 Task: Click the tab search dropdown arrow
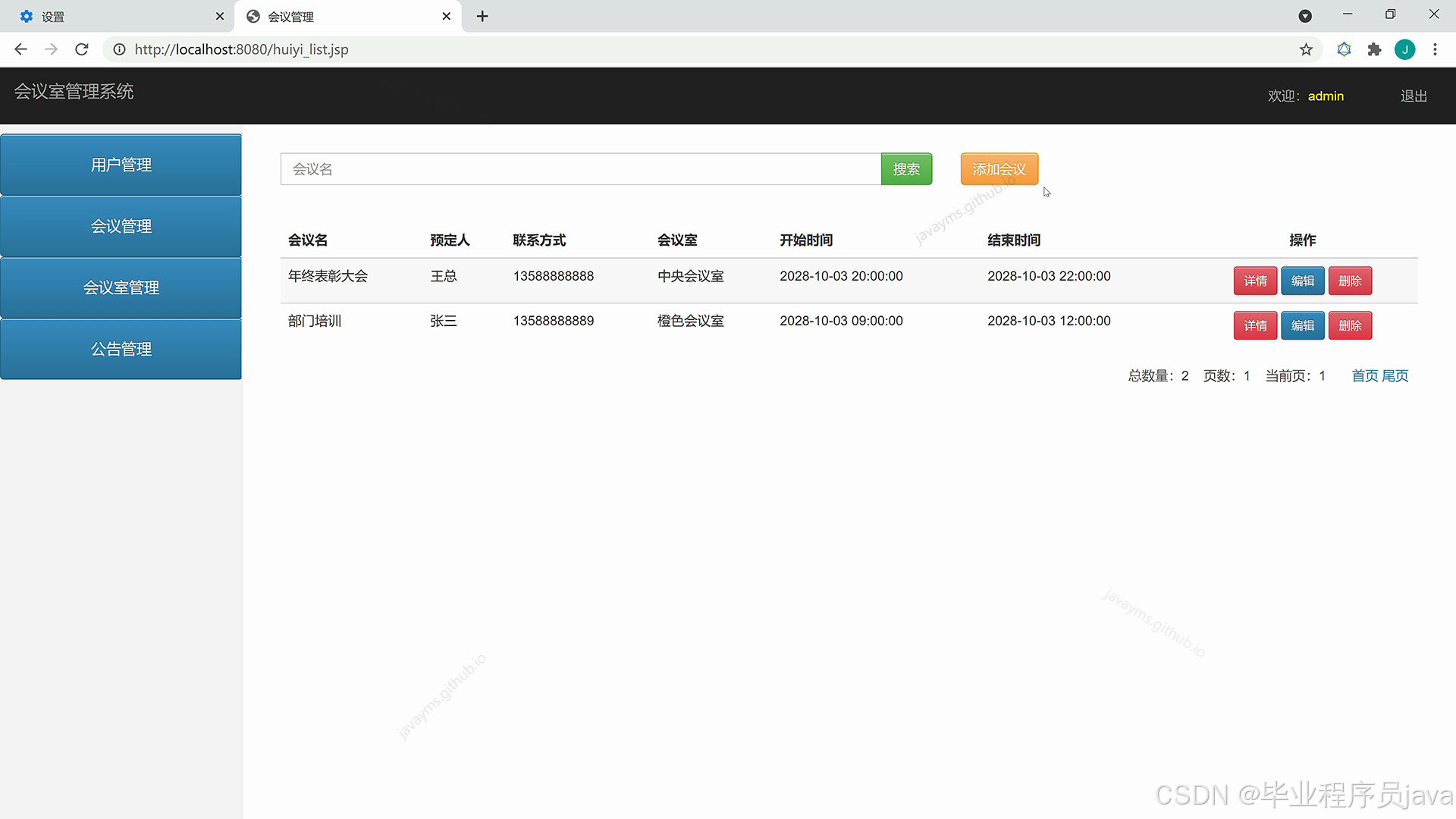[x=1305, y=16]
